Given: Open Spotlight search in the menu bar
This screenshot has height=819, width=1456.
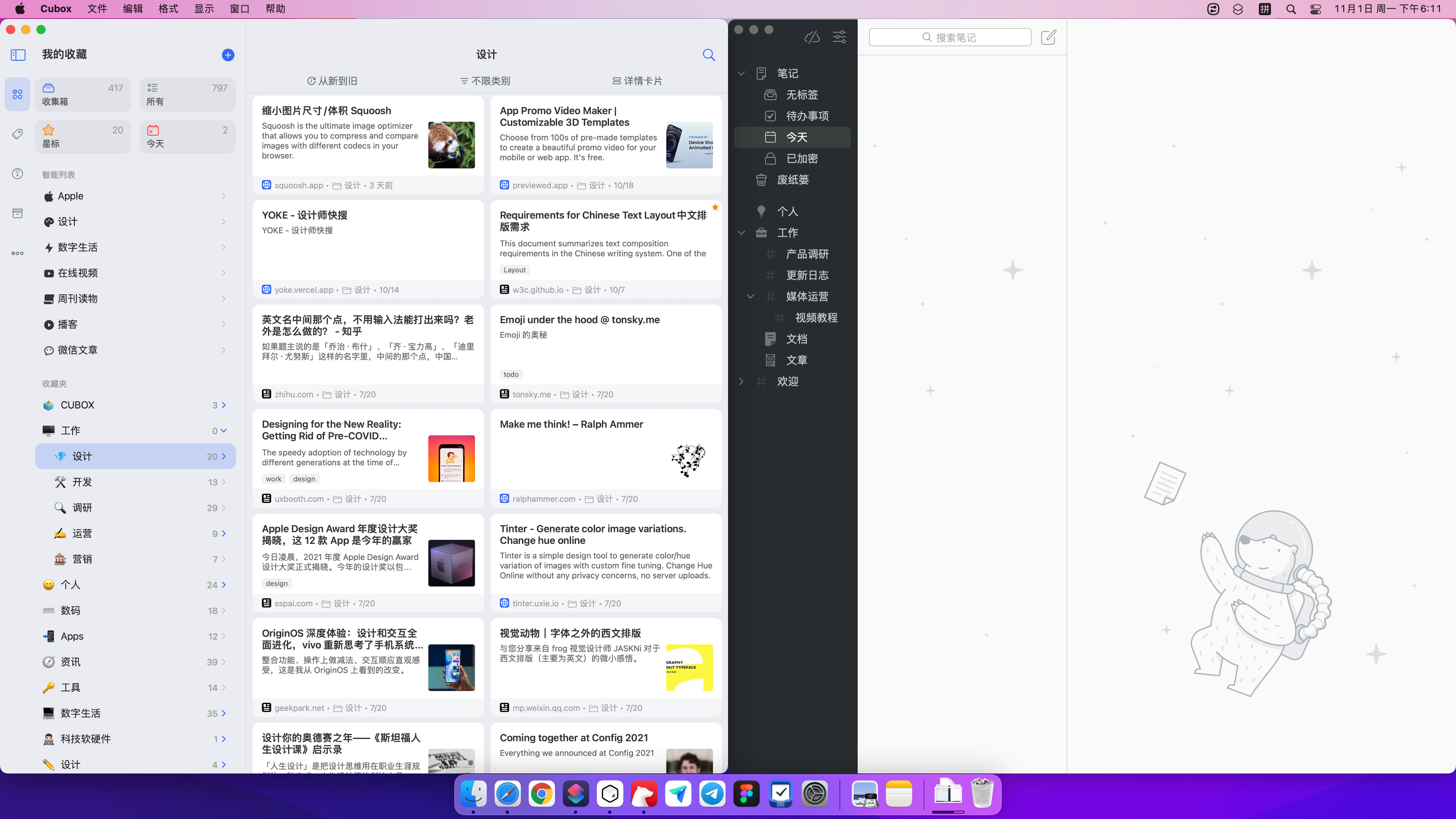Looking at the screenshot, I should 1291,9.
